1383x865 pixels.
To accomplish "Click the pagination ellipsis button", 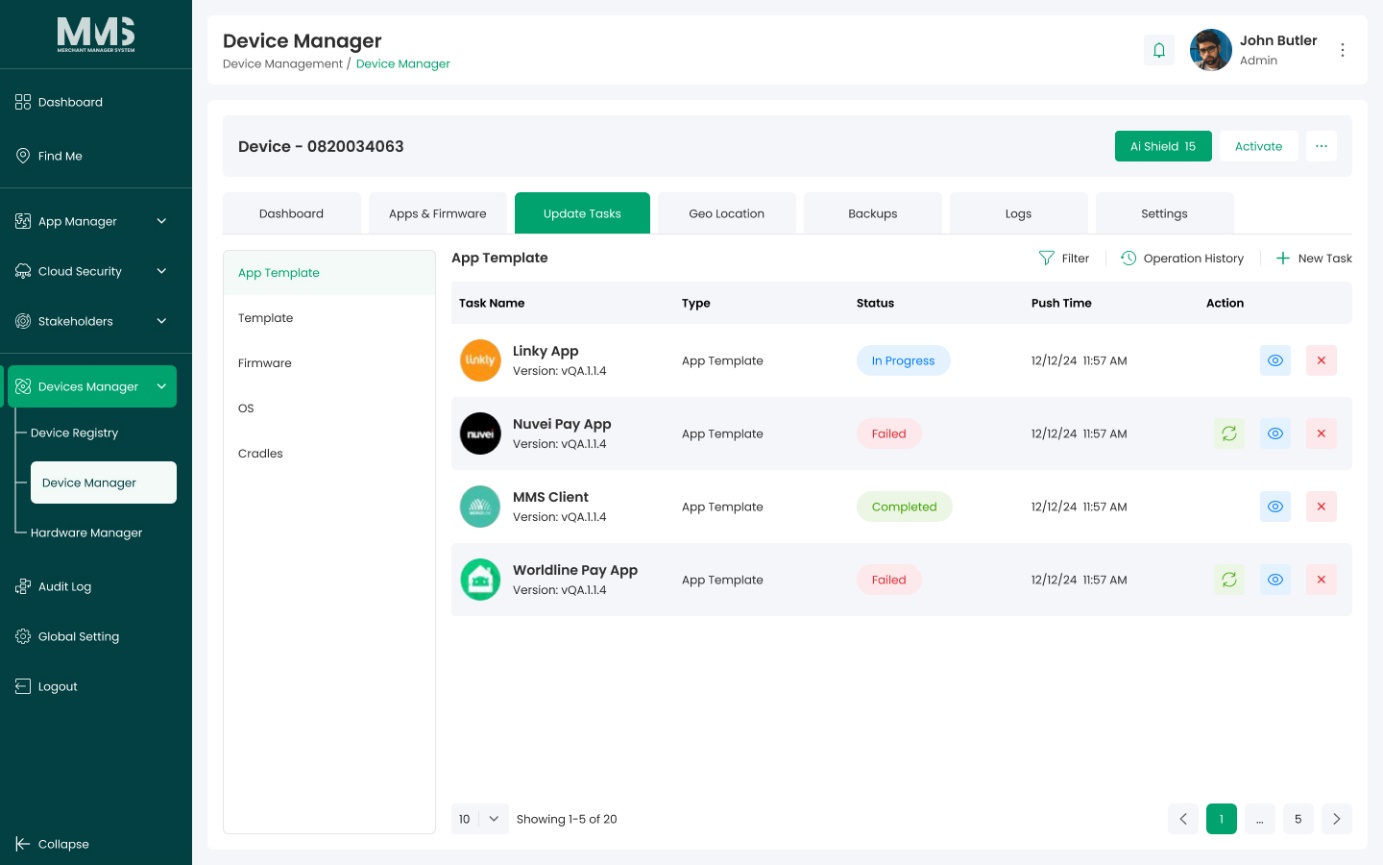I will pyautogui.click(x=1260, y=819).
